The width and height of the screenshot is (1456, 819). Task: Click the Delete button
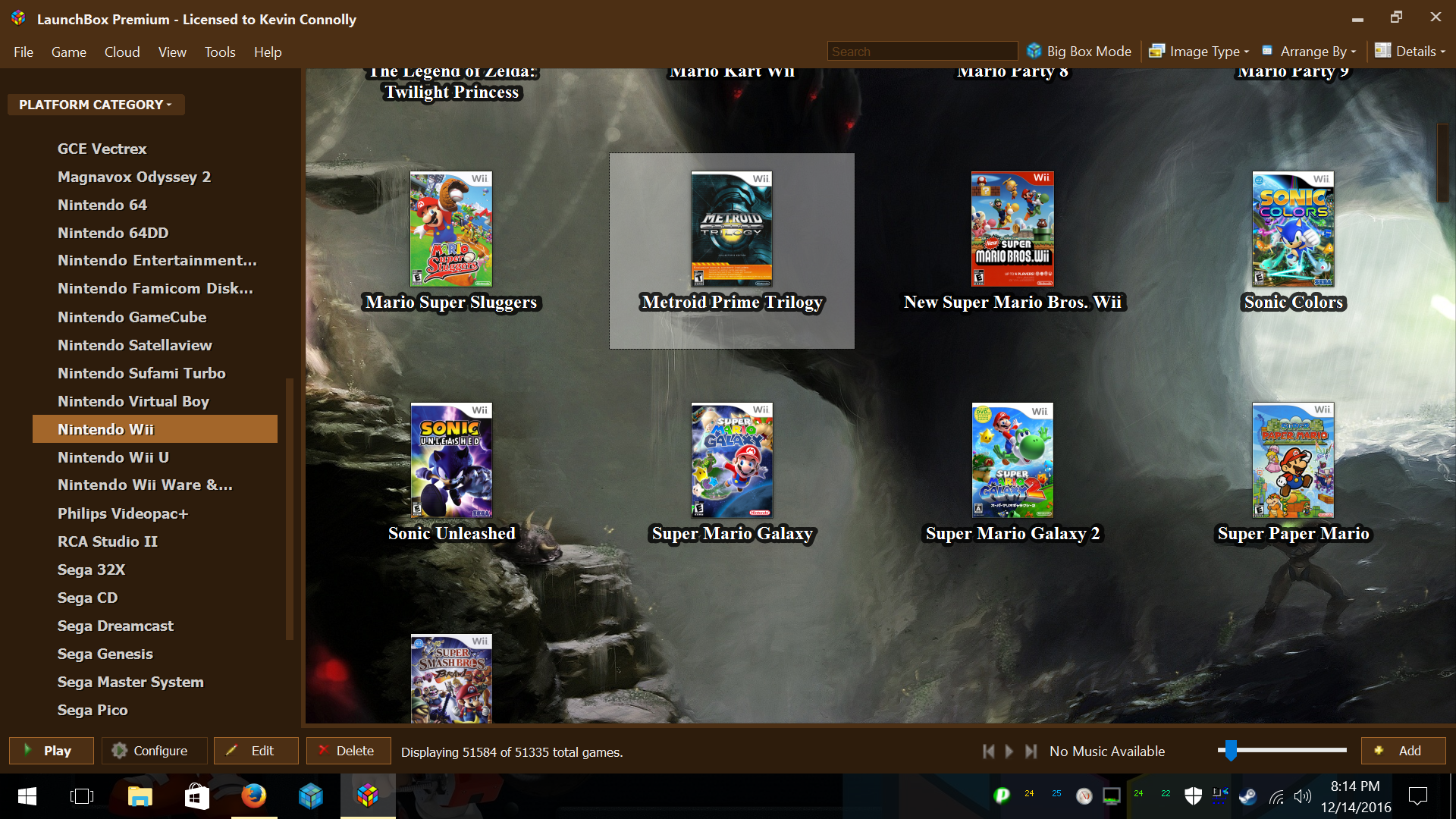coord(348,751)
